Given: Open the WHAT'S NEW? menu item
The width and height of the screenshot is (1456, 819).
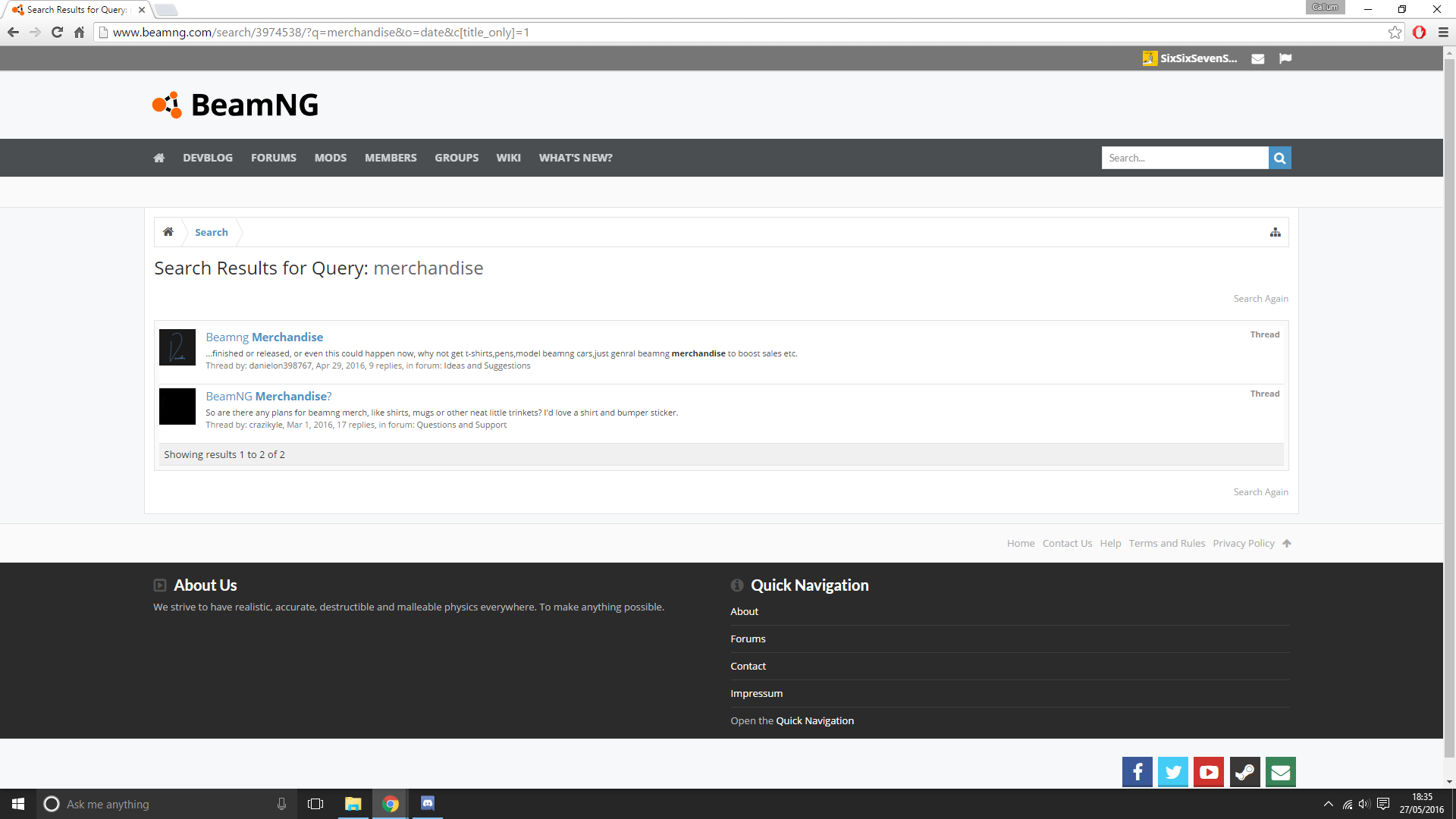Looking at the screenshot, I should [x=576, y=158].
